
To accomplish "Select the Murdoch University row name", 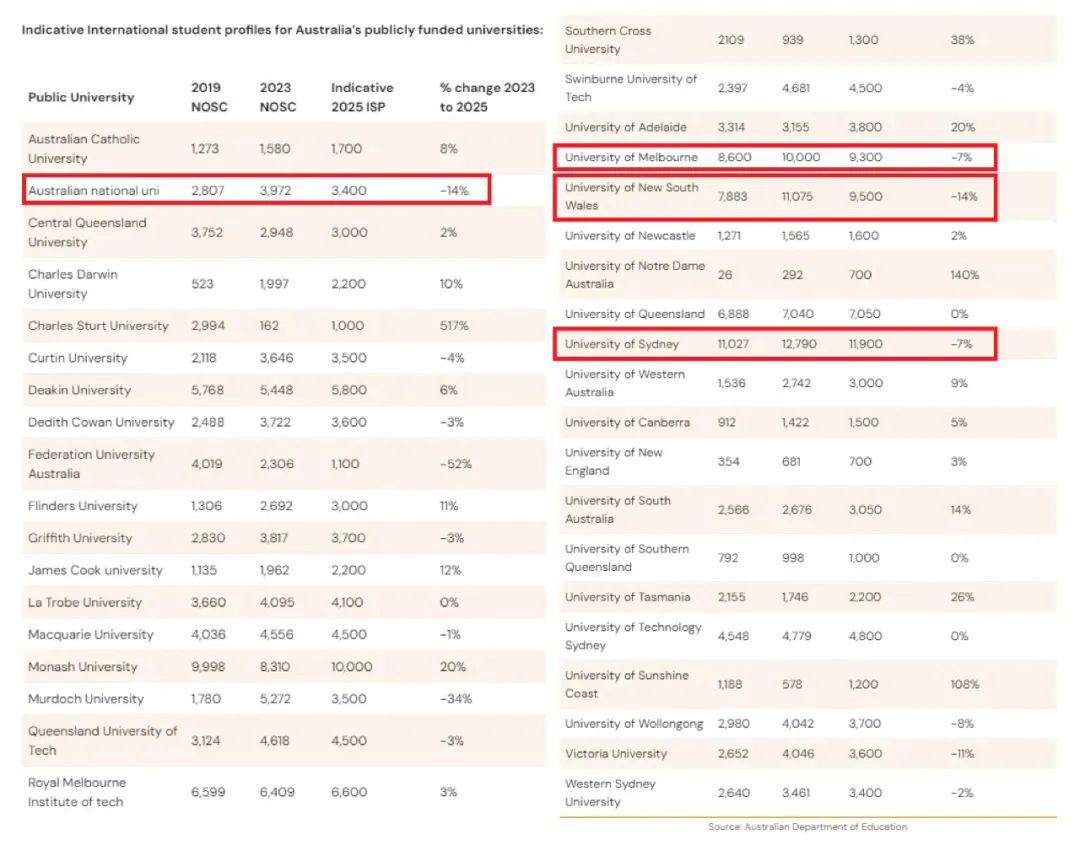I will [x=86, y=699].
